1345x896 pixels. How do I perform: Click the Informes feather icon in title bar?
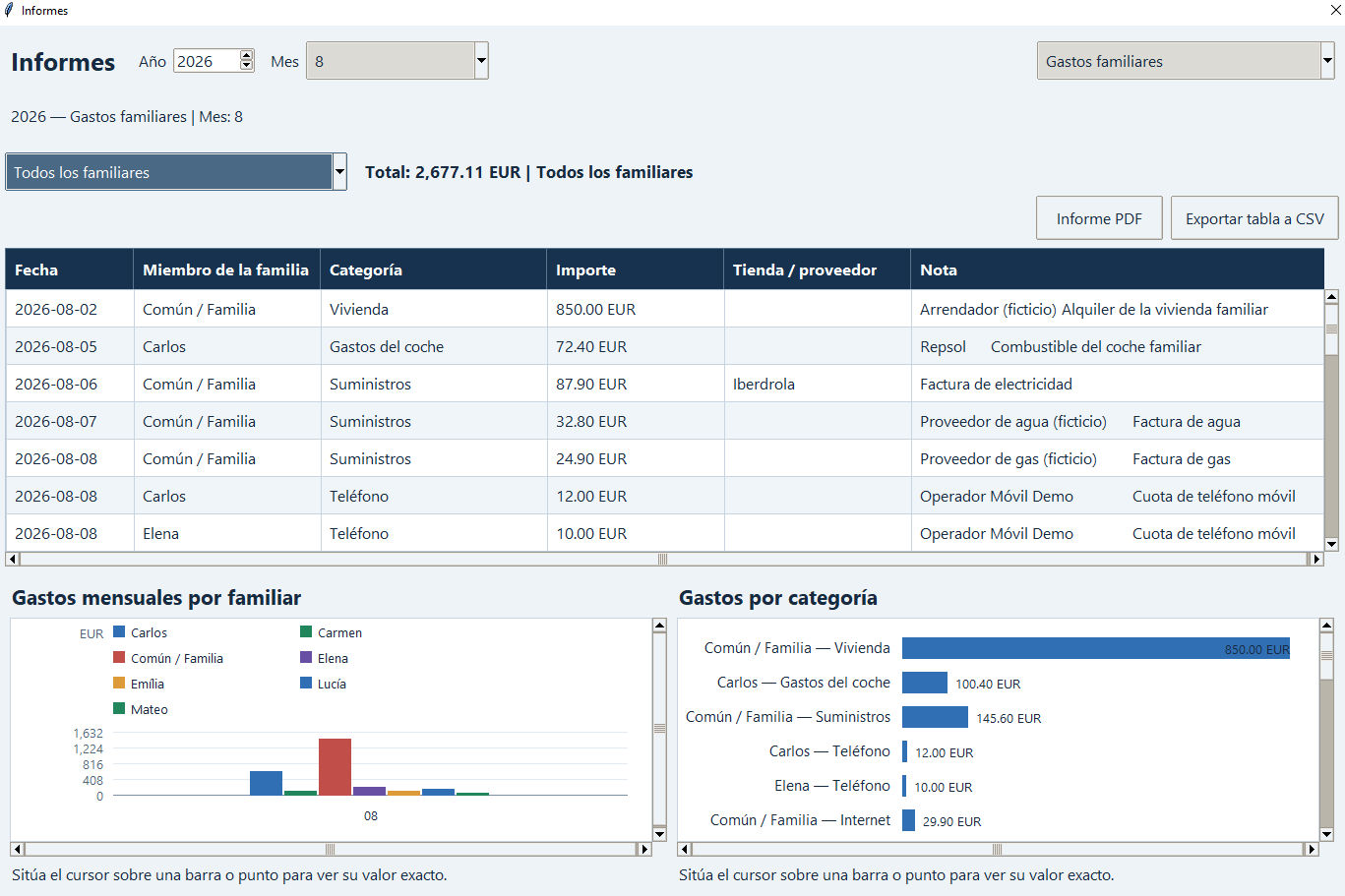click(x=9, y=10)
